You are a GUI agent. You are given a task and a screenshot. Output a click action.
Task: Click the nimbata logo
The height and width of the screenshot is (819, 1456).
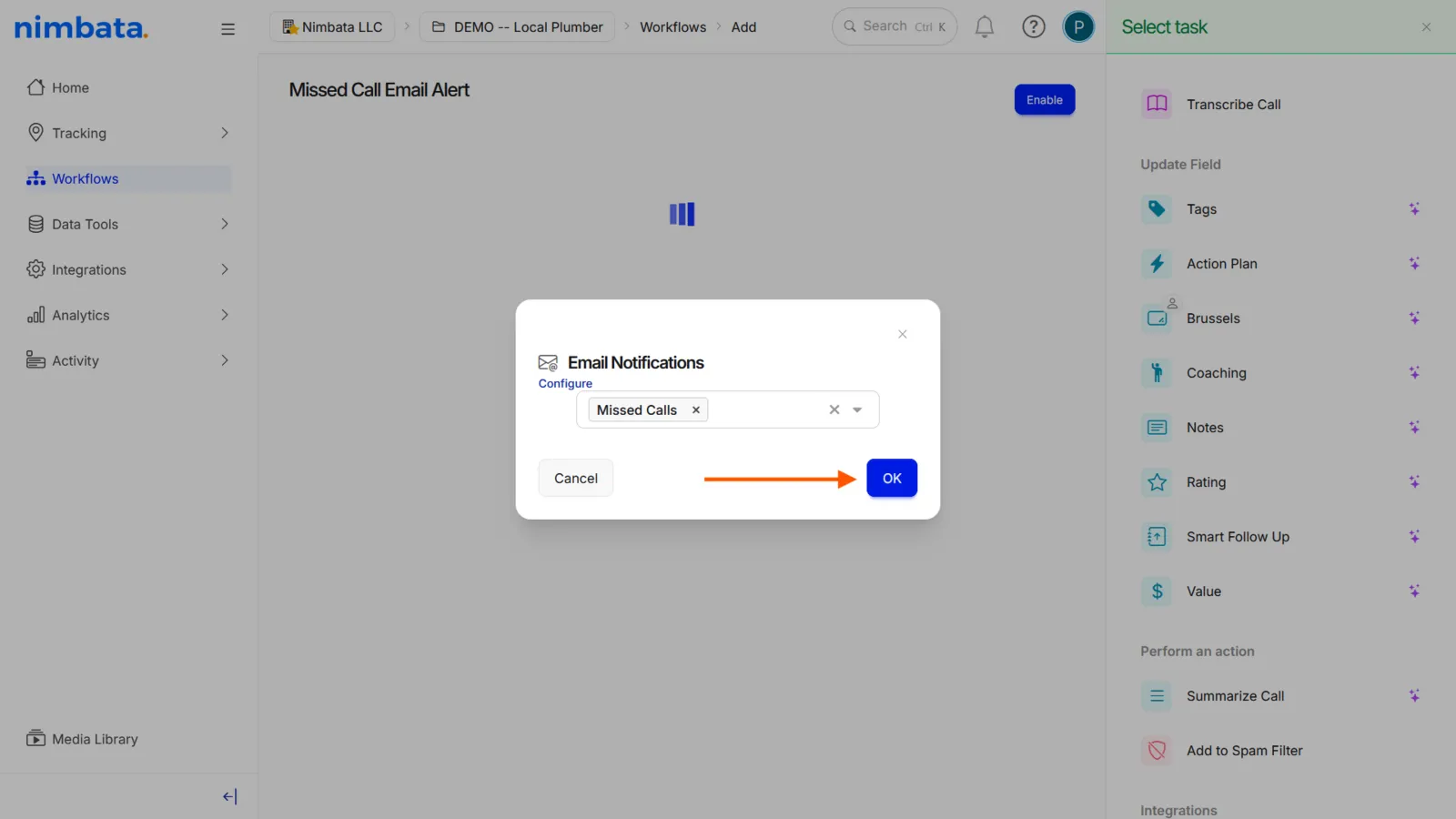(x=81, y=27)
